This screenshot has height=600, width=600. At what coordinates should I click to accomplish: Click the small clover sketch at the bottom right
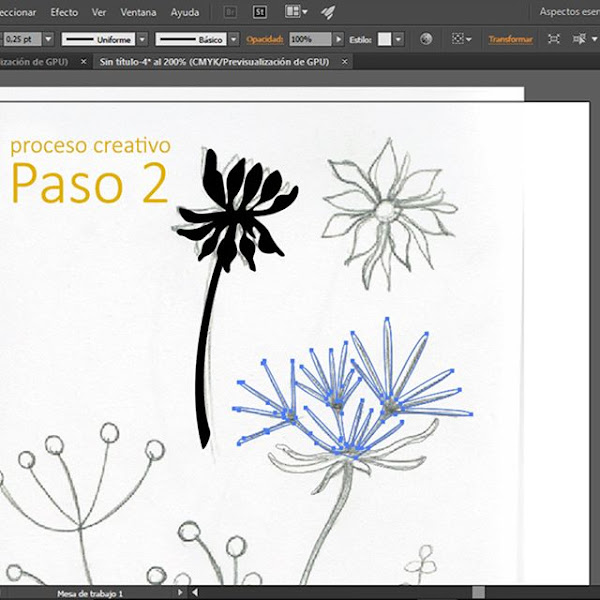(421, 564)
